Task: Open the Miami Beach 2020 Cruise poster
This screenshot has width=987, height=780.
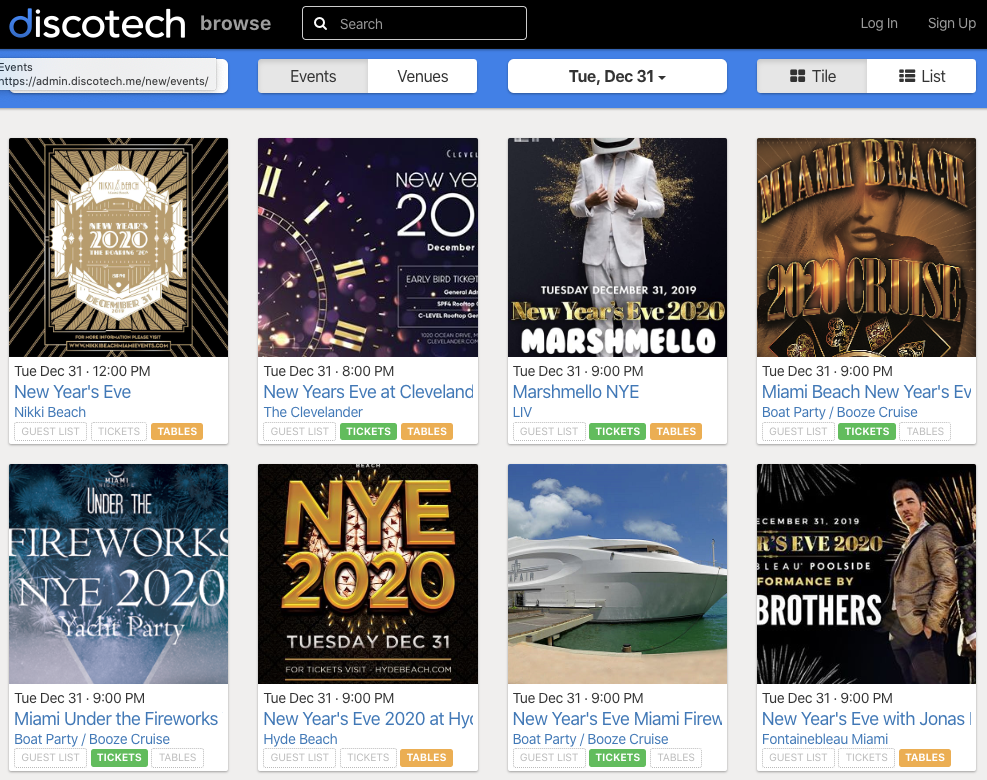Action: click(866, 247)
